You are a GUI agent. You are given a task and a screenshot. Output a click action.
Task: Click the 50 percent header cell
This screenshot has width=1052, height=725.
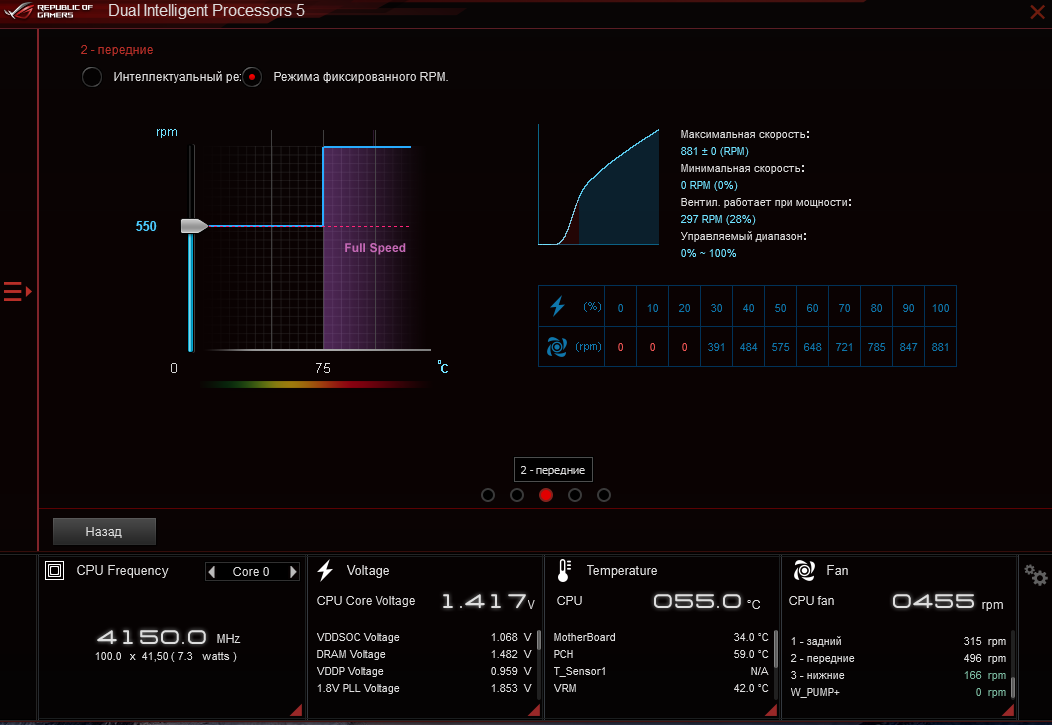780,308
